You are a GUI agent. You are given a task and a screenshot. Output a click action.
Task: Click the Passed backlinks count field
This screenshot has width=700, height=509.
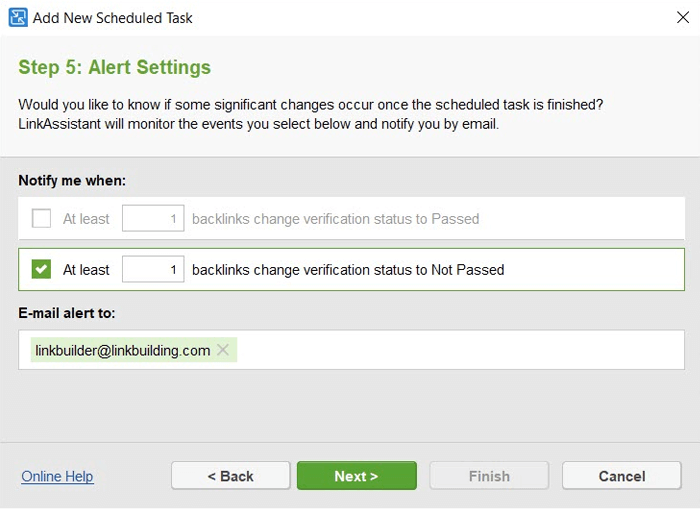tap(153, 218)
